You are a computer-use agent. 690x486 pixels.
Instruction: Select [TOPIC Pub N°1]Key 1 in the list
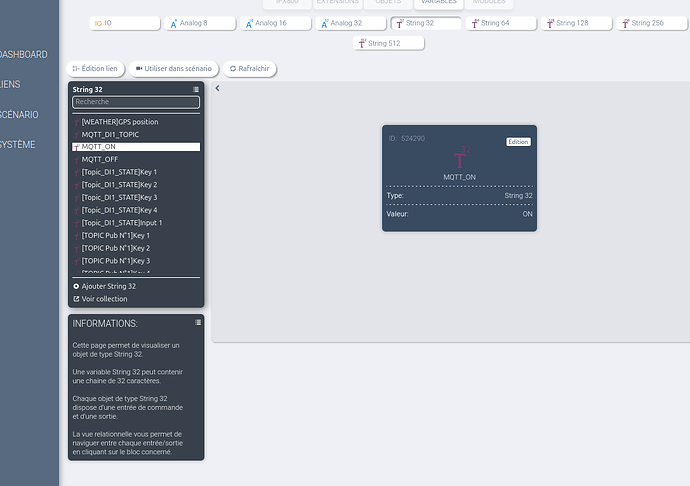coord(115,235)
